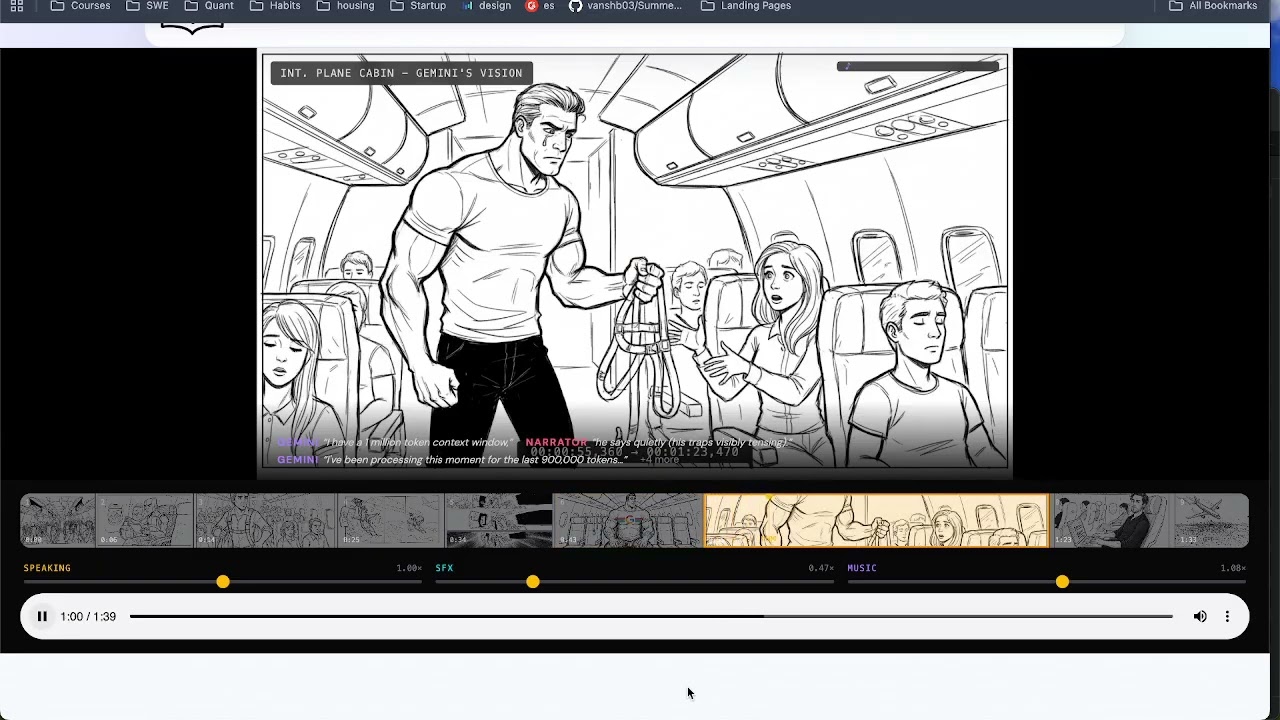This screenshot has height=720, width=1280.
Task: Open the design bookmark
Action: pos(486,6)
